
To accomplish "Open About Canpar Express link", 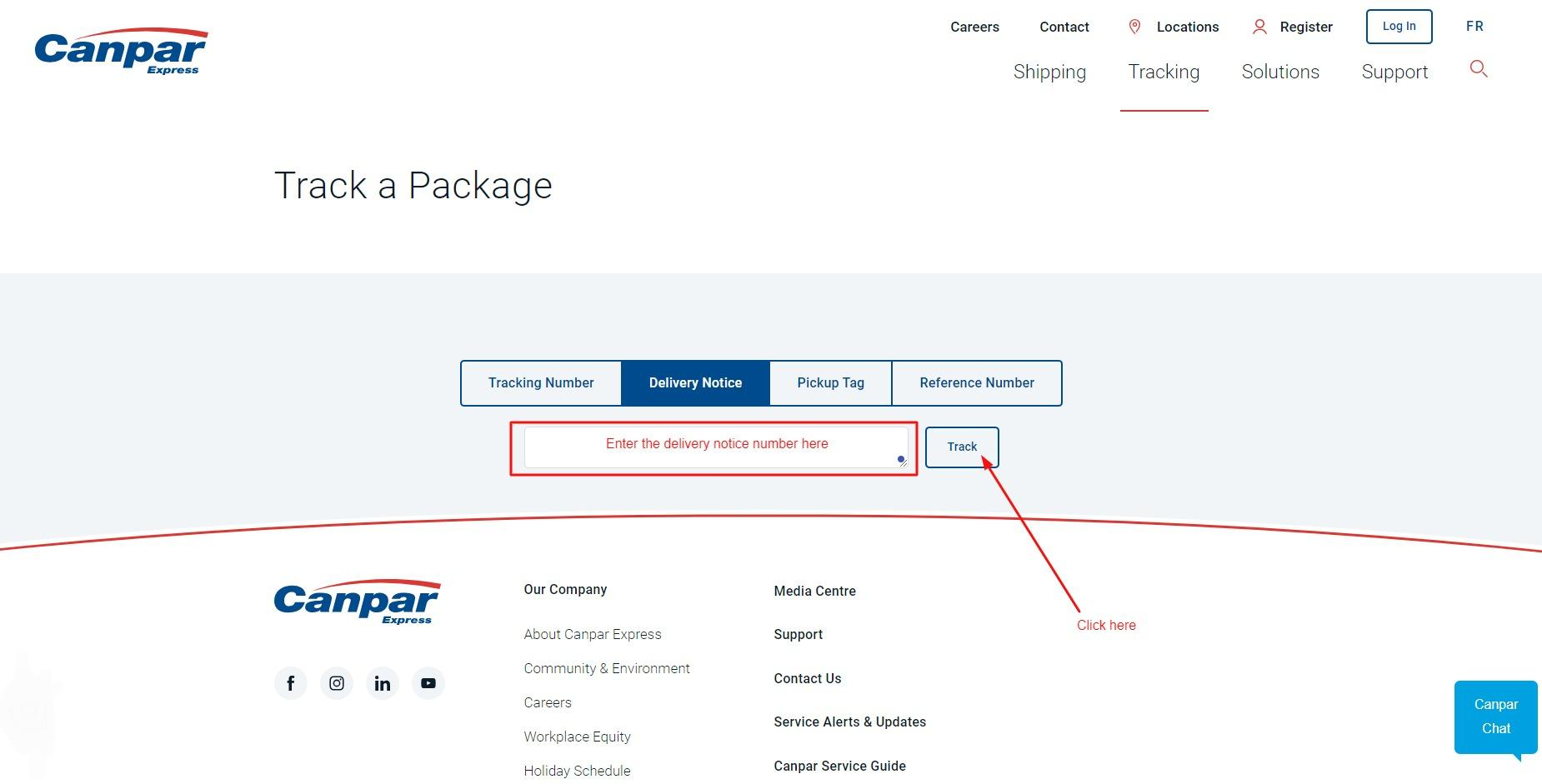I will (593, 634).
